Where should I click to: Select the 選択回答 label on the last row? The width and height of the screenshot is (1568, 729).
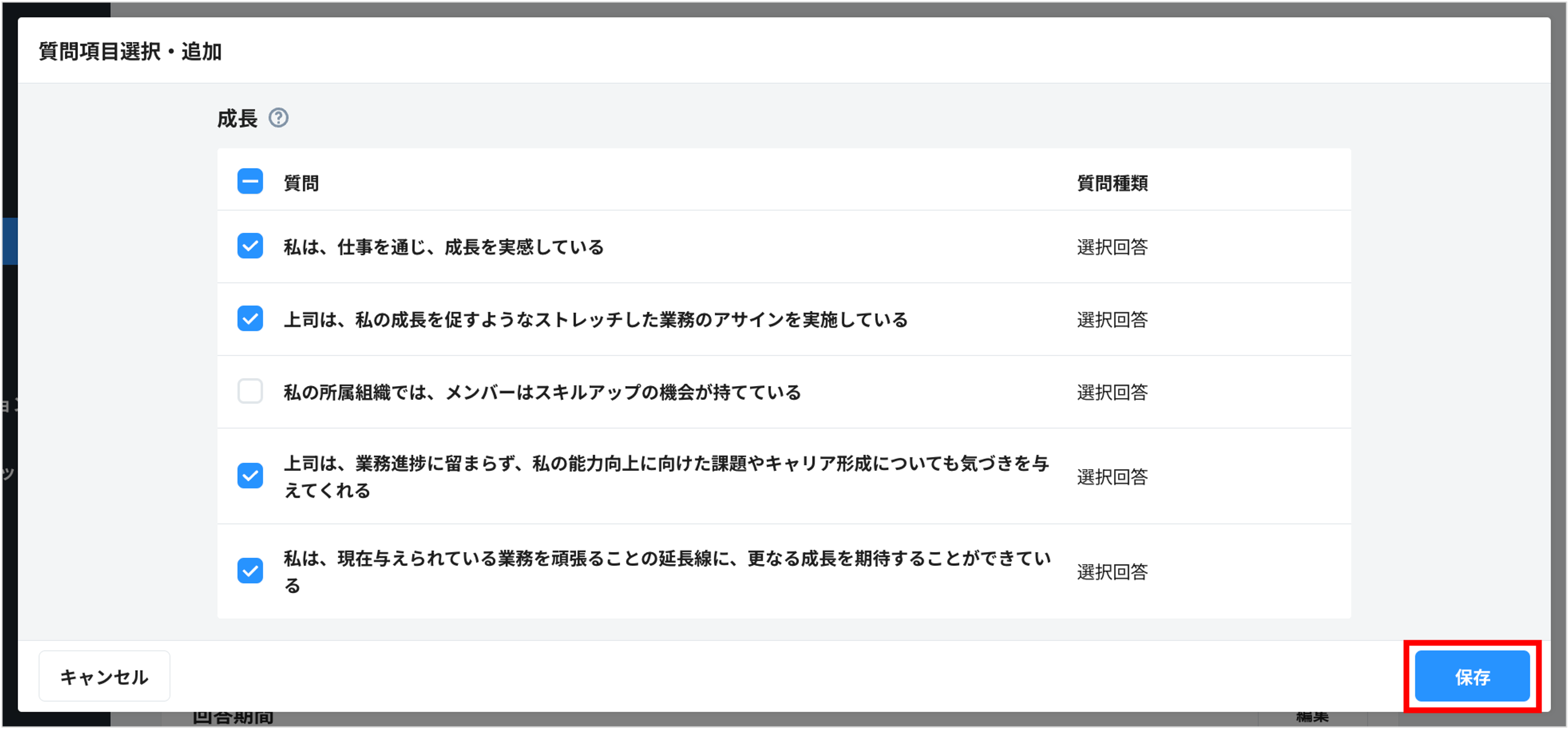[x=1112, y=571]
